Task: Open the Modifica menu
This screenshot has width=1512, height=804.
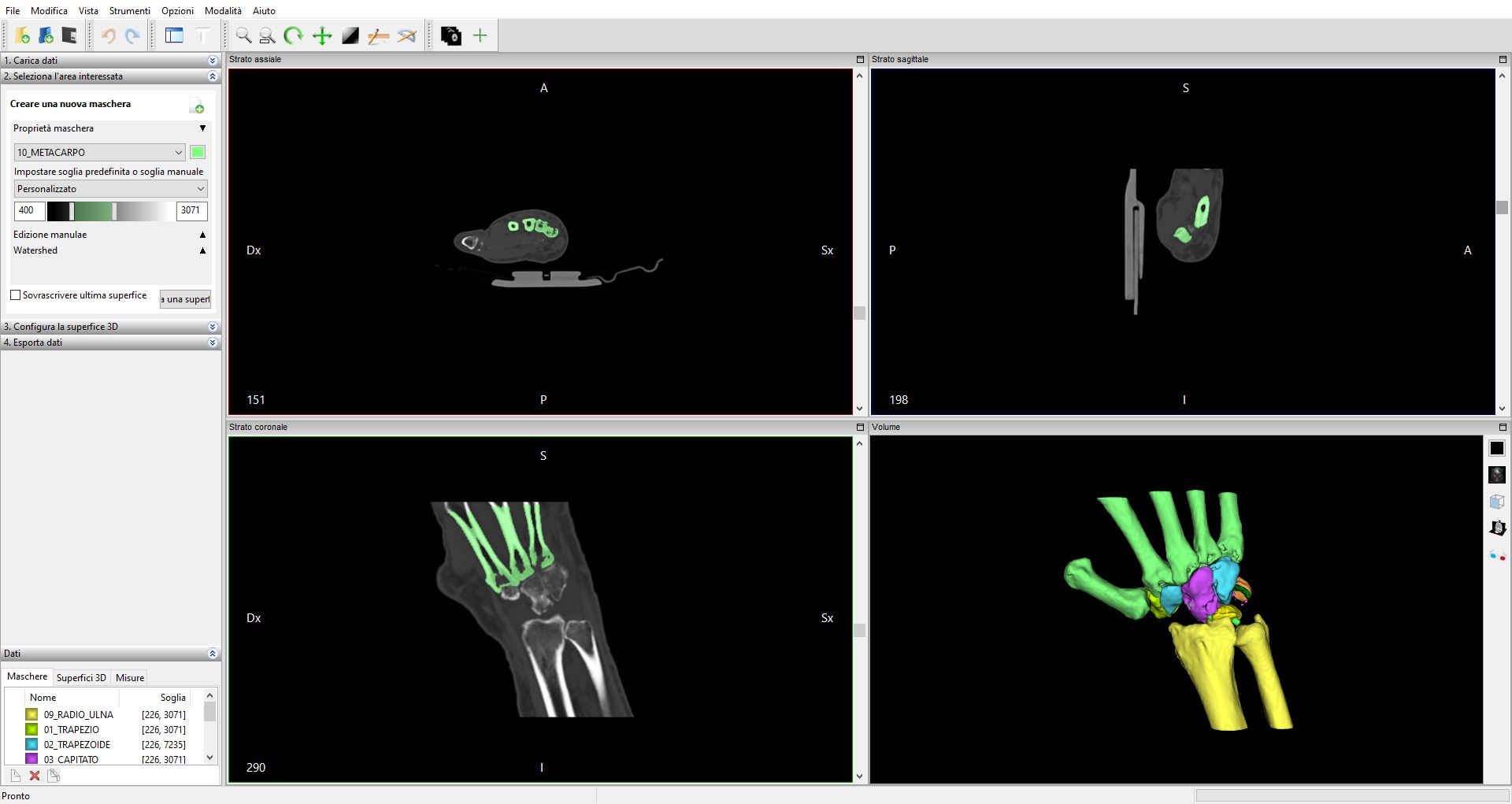Action: point(49,10)
